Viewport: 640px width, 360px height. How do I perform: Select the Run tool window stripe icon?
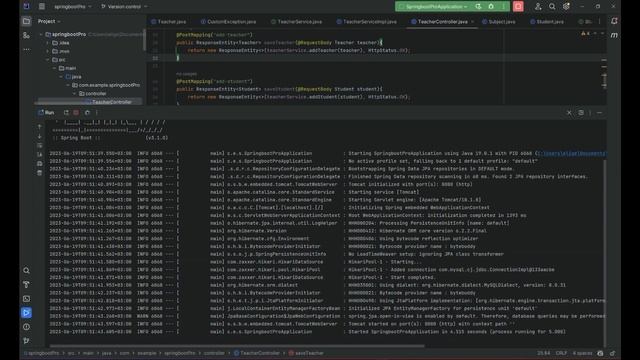pos(27,313)
